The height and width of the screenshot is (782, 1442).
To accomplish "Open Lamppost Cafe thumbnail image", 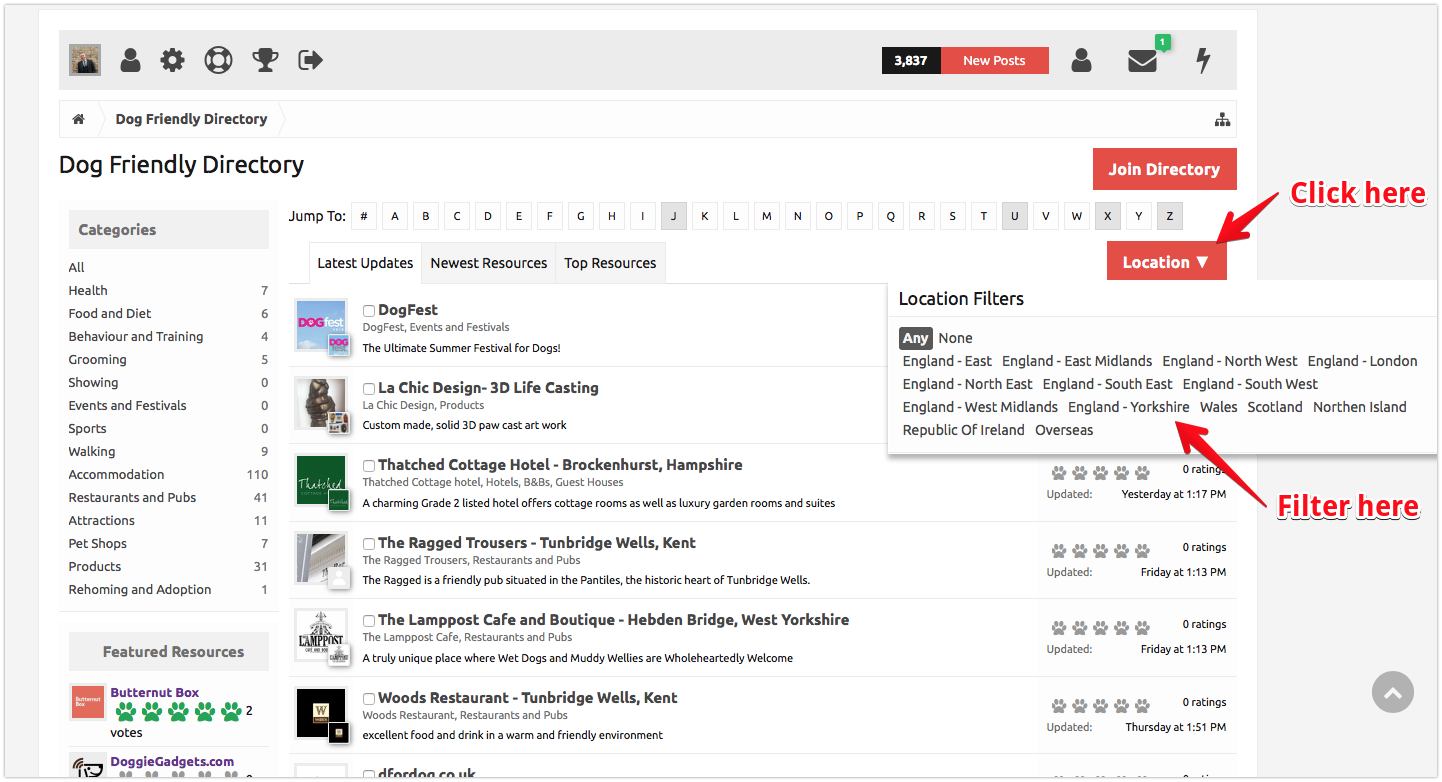I will click(321, 634).
